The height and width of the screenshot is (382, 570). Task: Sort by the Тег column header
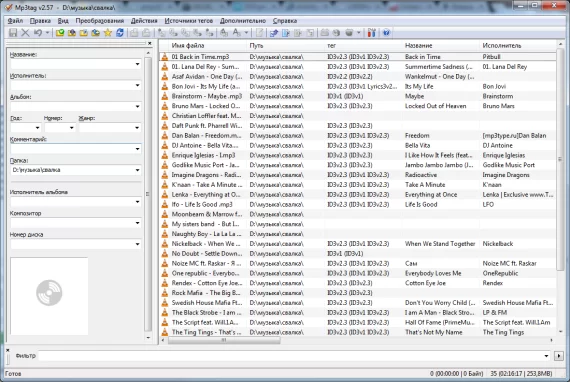tap(364, 45)
